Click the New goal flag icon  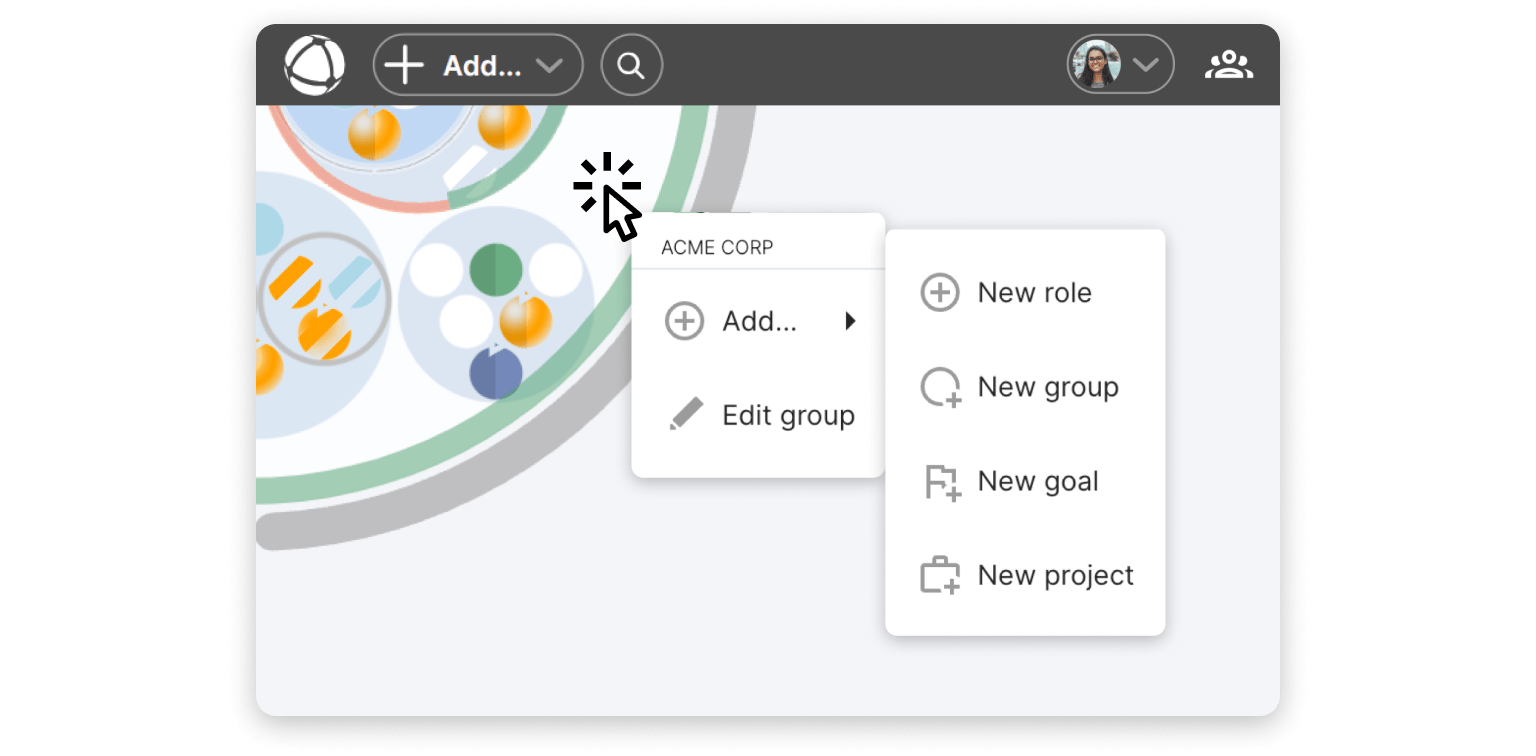[940, 482]
